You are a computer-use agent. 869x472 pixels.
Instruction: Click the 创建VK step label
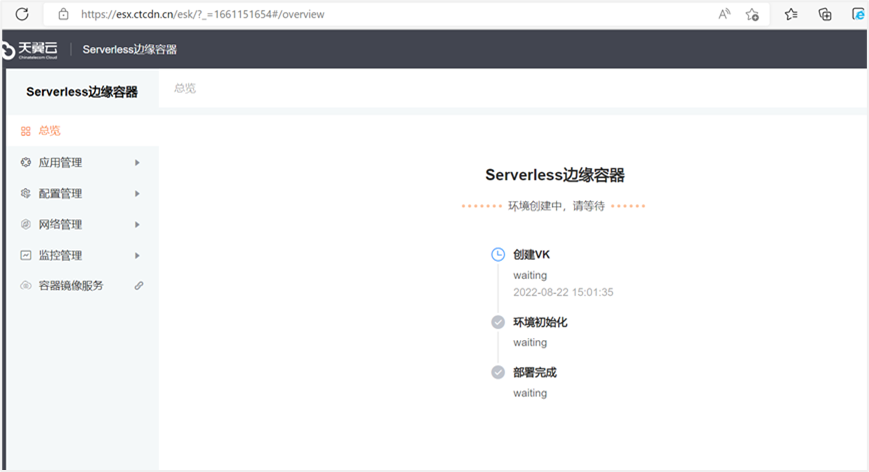tap(531, 254)
